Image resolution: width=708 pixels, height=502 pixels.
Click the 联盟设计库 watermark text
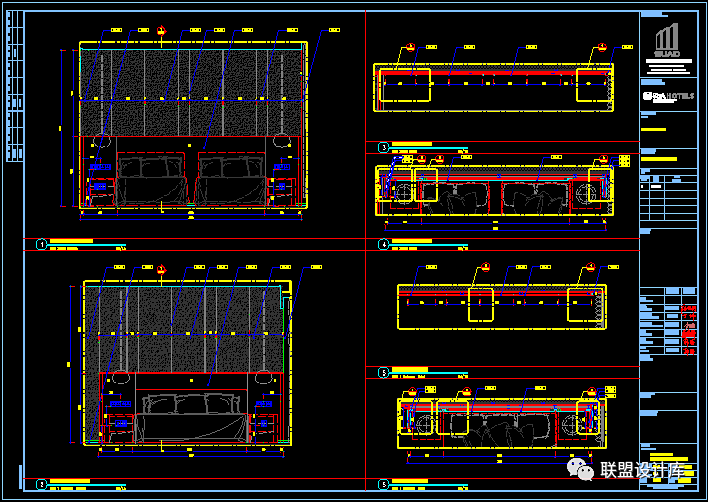pos(640,469)
